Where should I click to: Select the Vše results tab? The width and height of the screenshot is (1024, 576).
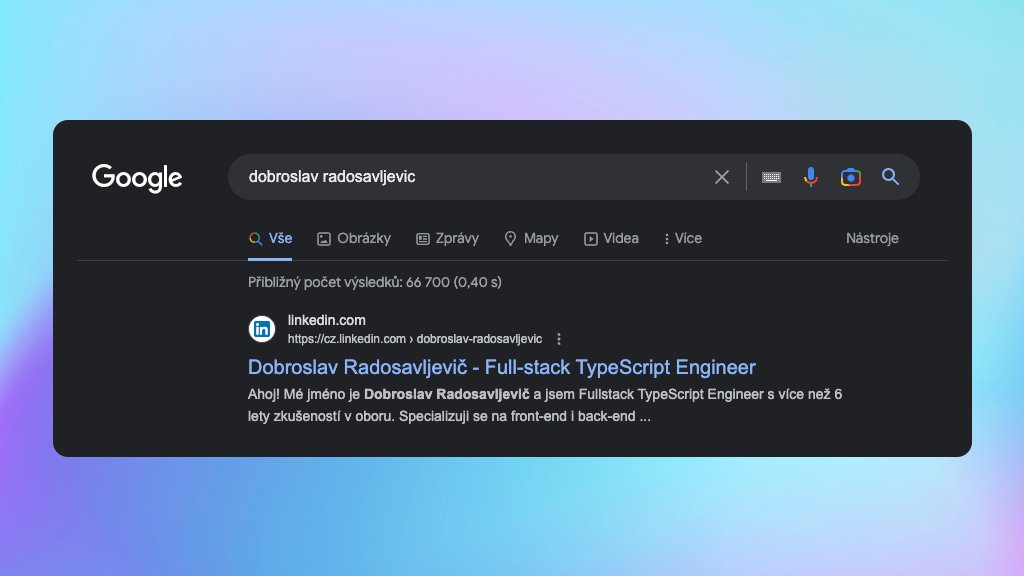click(270, 238)
